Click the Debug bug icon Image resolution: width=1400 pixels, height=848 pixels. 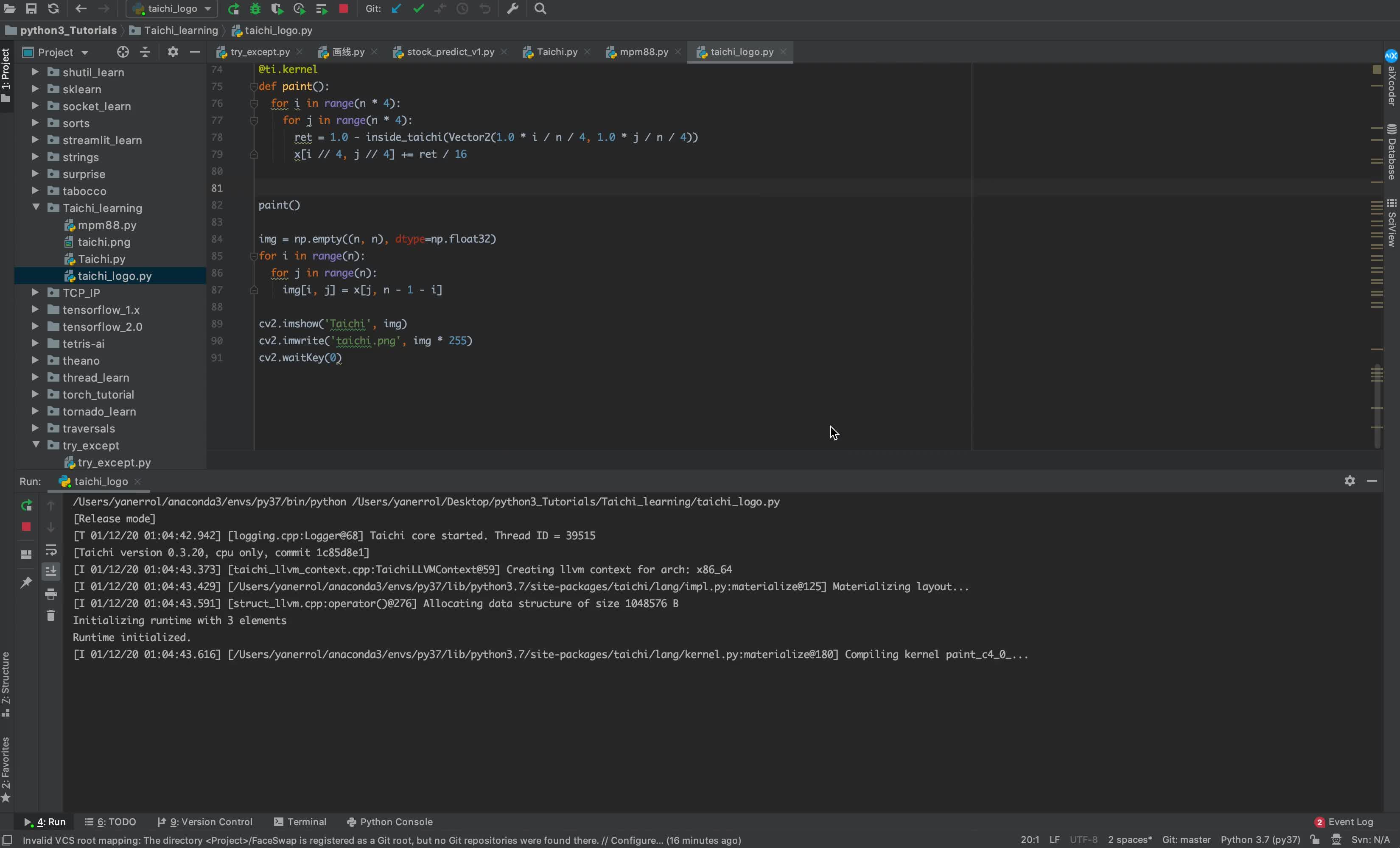click(x=255, y=9)
